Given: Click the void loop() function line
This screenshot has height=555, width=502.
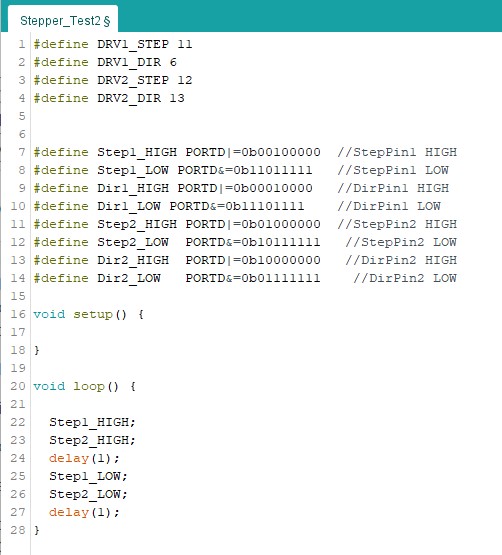Looking at the screenshot, I should pos(85,386).
